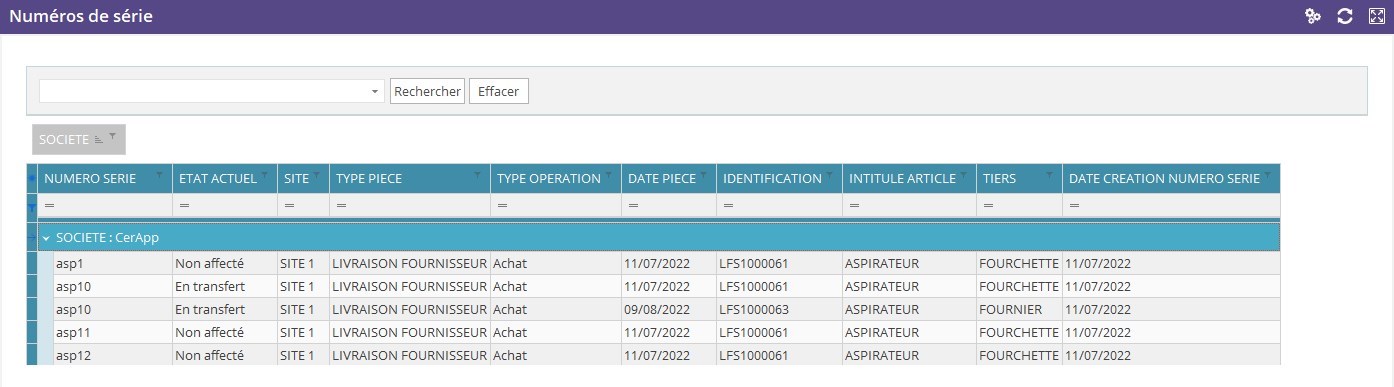1394x387 pixels.
Task: Select the row with identification LFS1000063
Action: click(658, 310)
